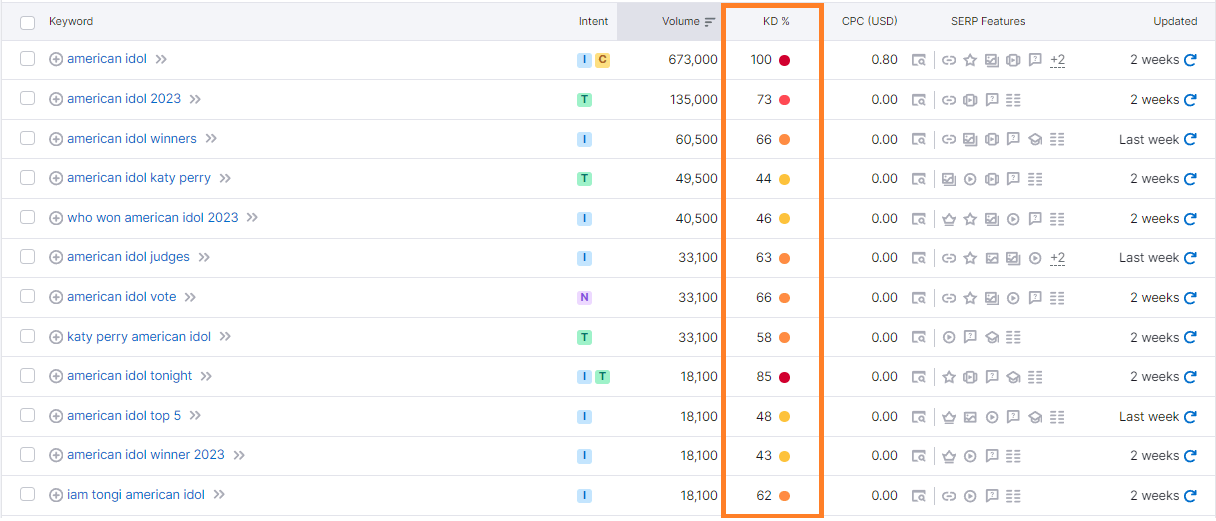
Task: Open the american idol katy perry keyword link
Action: 139,178
